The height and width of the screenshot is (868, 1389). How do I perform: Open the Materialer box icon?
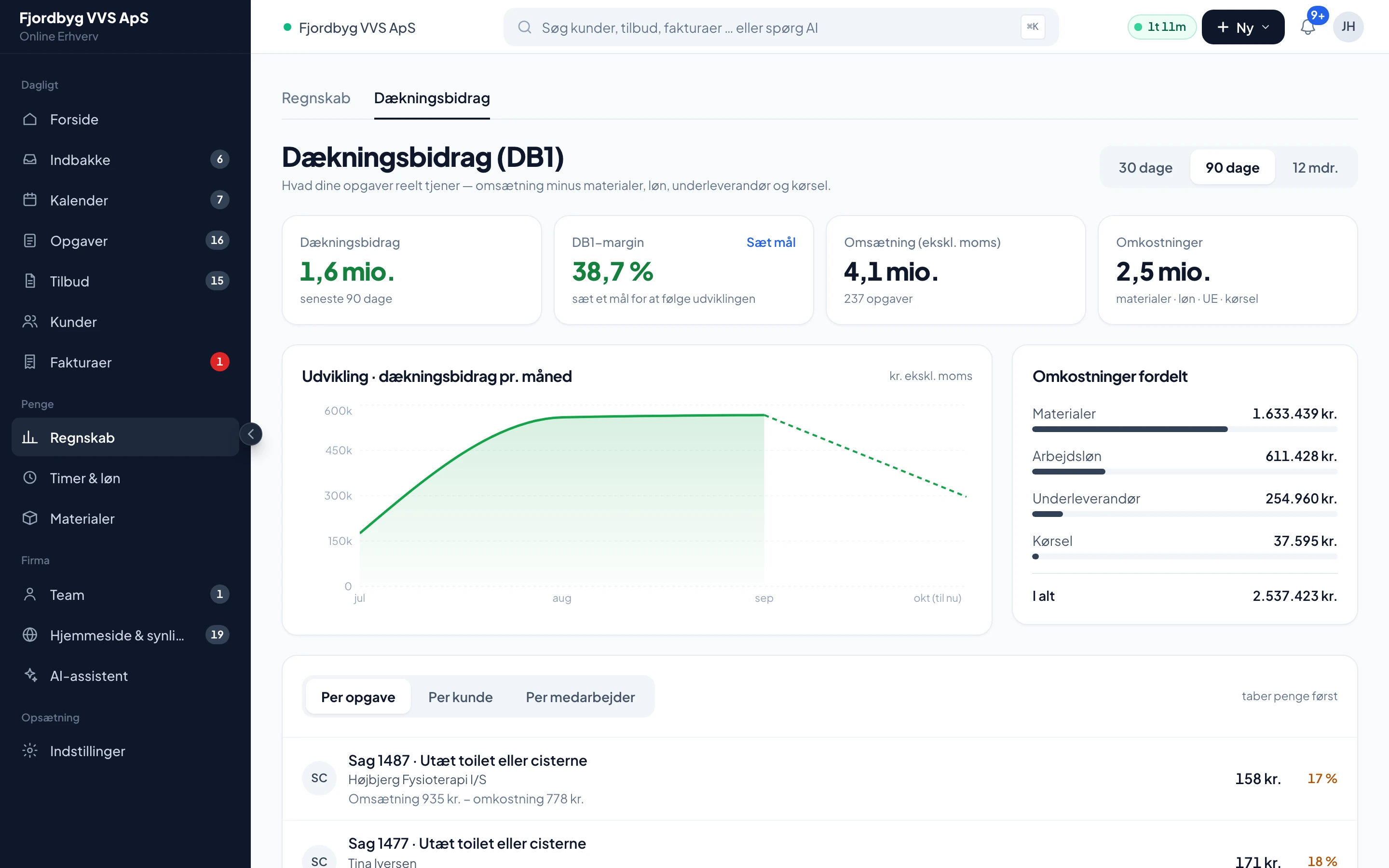[x=30, y=518]
